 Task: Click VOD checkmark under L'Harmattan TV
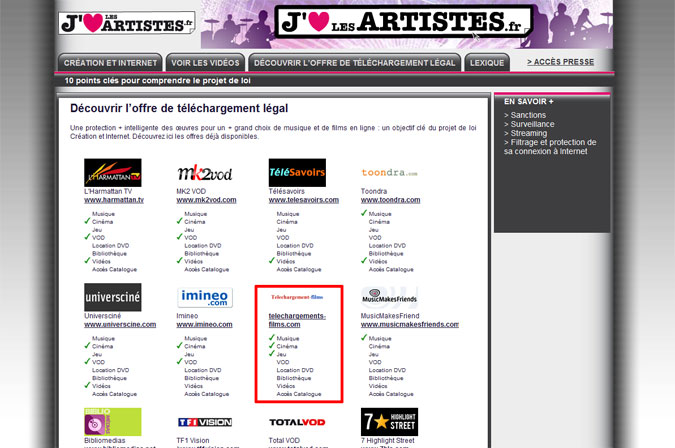[x=87, y=237]
